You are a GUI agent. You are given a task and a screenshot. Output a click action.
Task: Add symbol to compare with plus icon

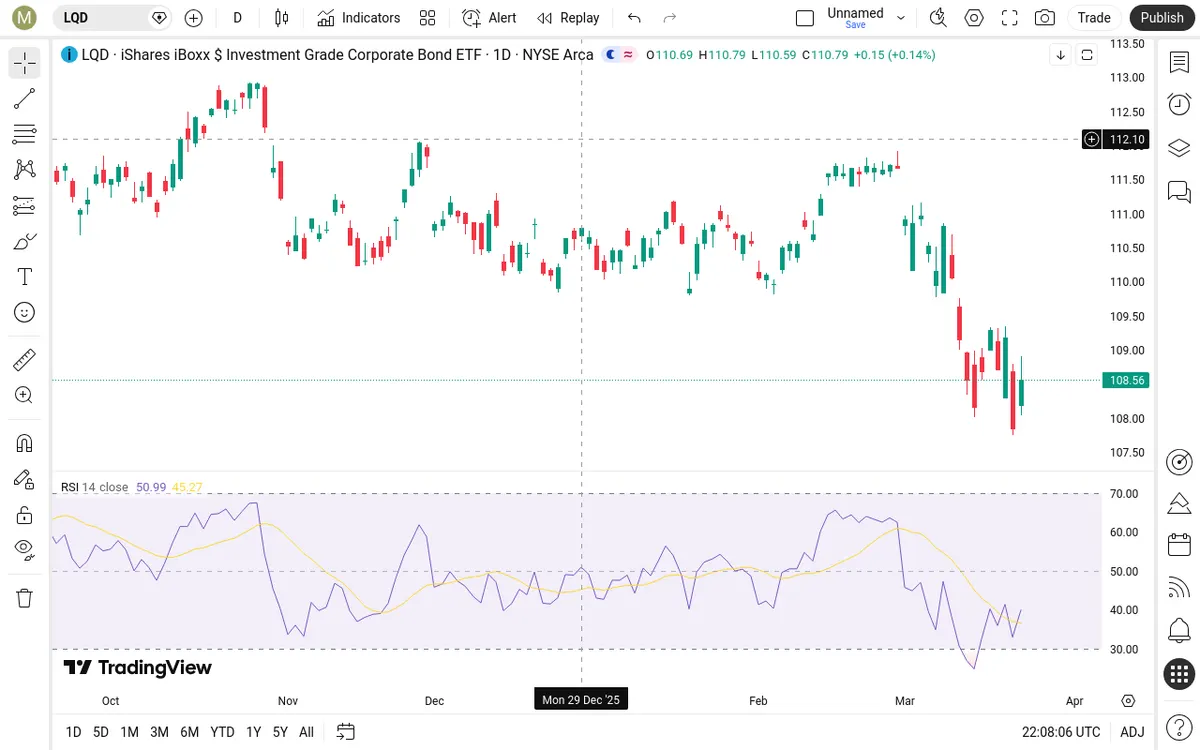coord(194,18)
